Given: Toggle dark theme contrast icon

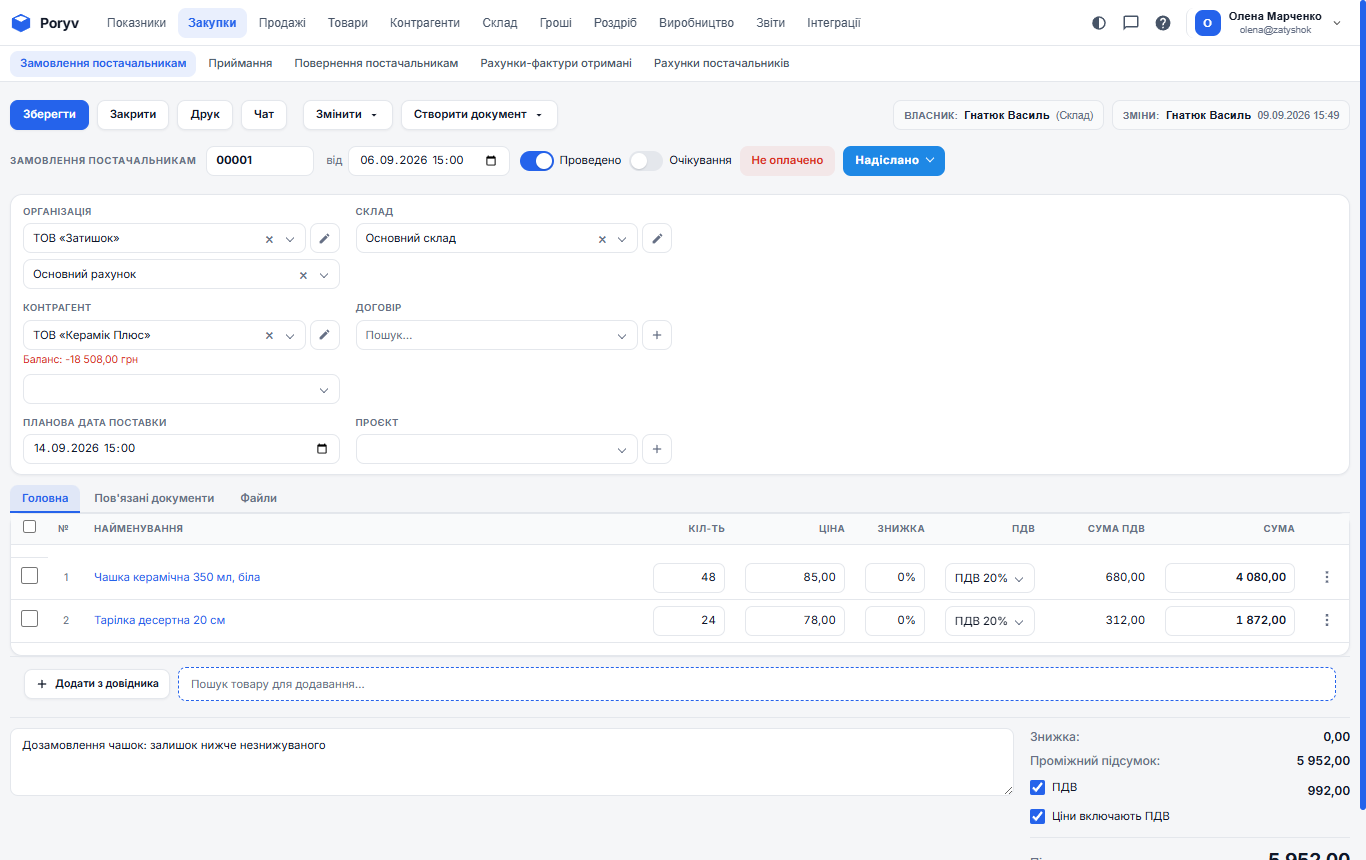Looking at the screenshot, I should pos(1099,23).
